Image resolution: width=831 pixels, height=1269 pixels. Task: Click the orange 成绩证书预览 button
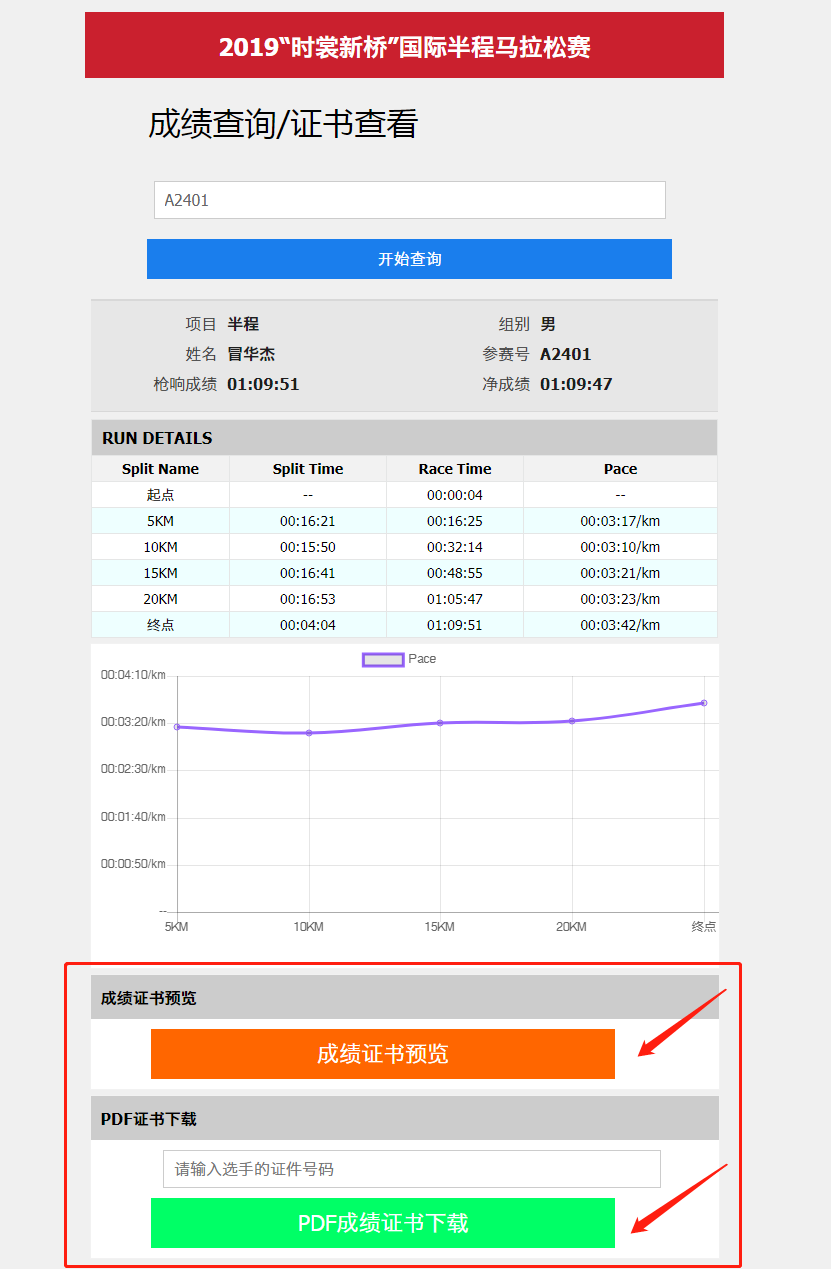383,1054
